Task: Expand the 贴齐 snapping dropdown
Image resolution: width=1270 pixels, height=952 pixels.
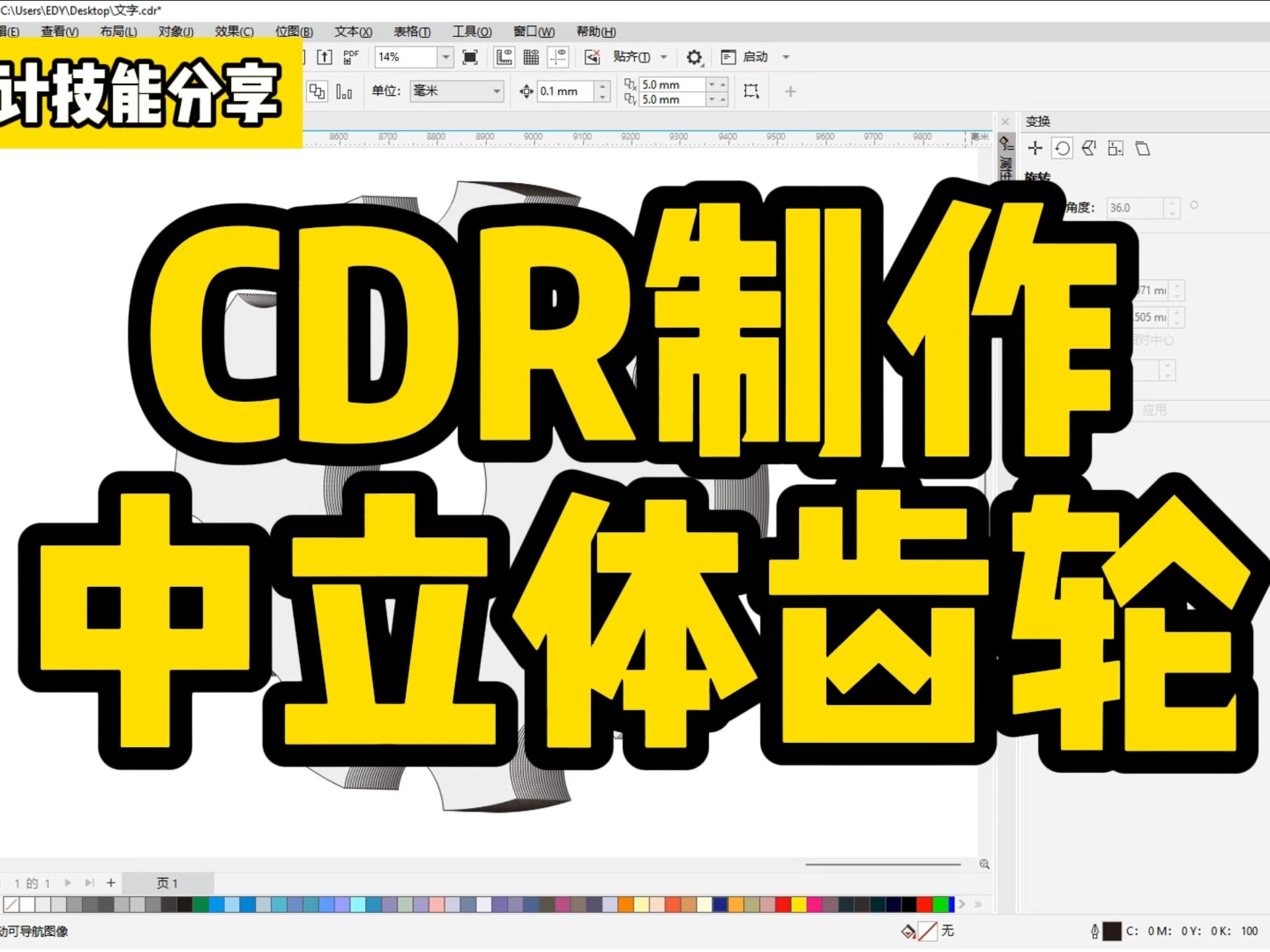Action: point(663,58)
